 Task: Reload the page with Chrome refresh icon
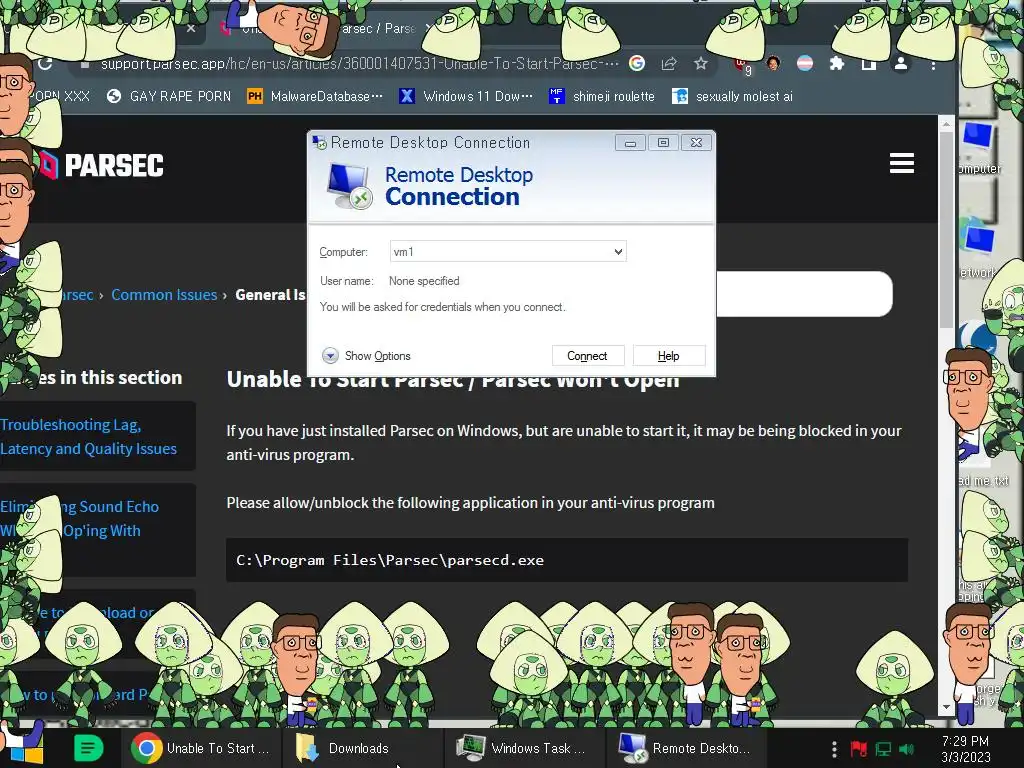pyautogui.click(x=45, y=63)
